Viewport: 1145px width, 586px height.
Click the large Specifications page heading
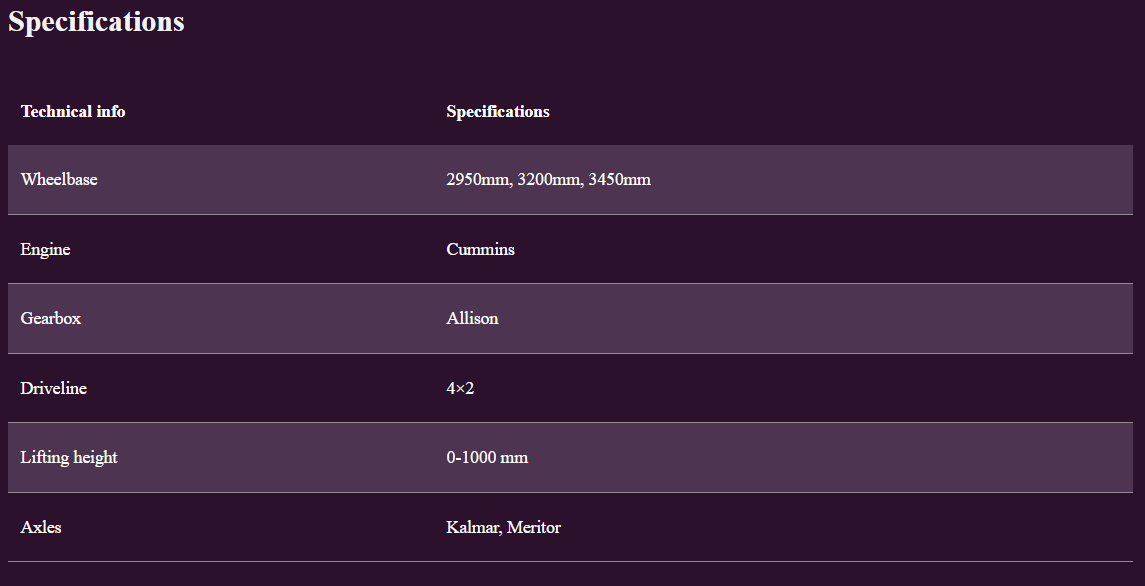click(x=96, y=22)
